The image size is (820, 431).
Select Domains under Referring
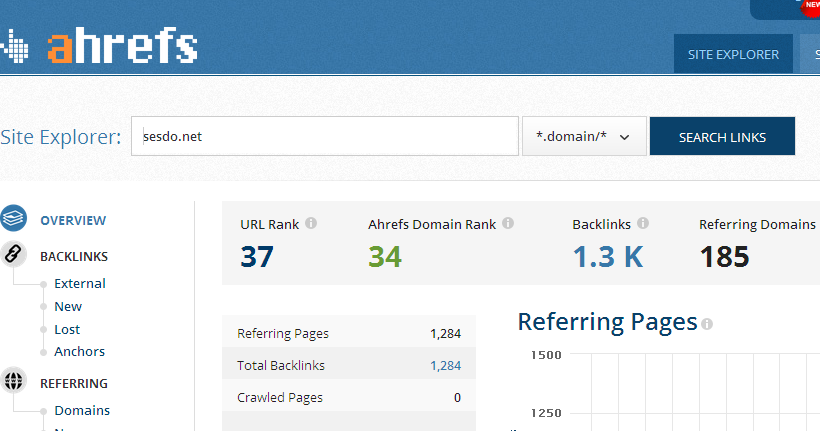[x=82, y=411]
